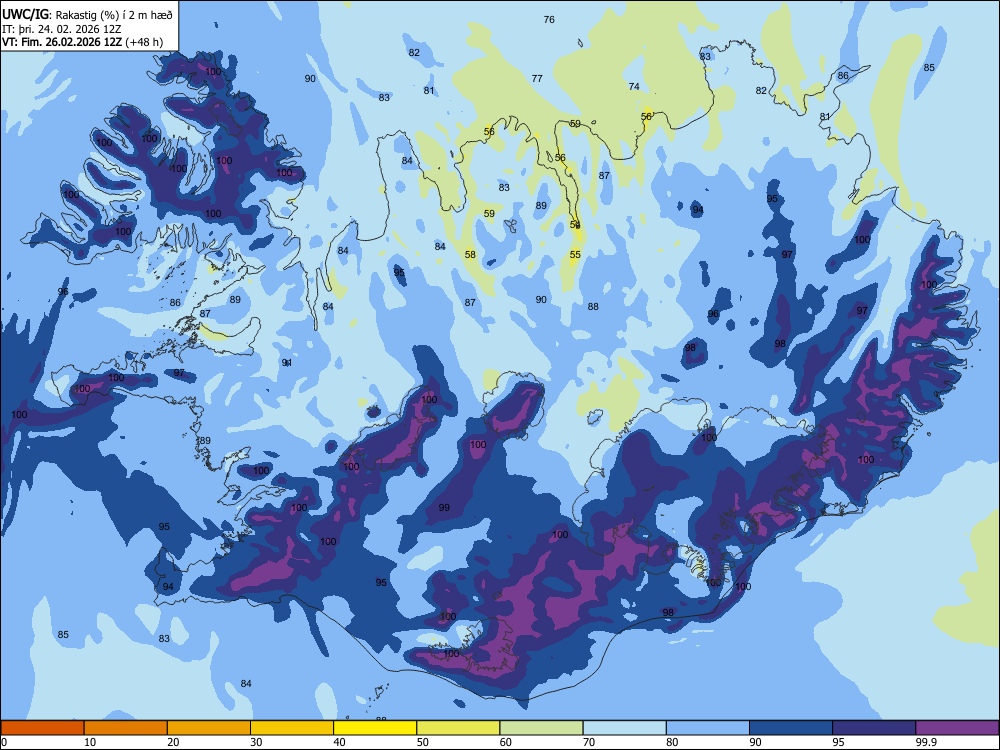Click the initial time line 'IT: þri. 24. 02. 2026 12Z'
Image resolution: width=1000 pixels, height=750 pixels.
(62, 29)
